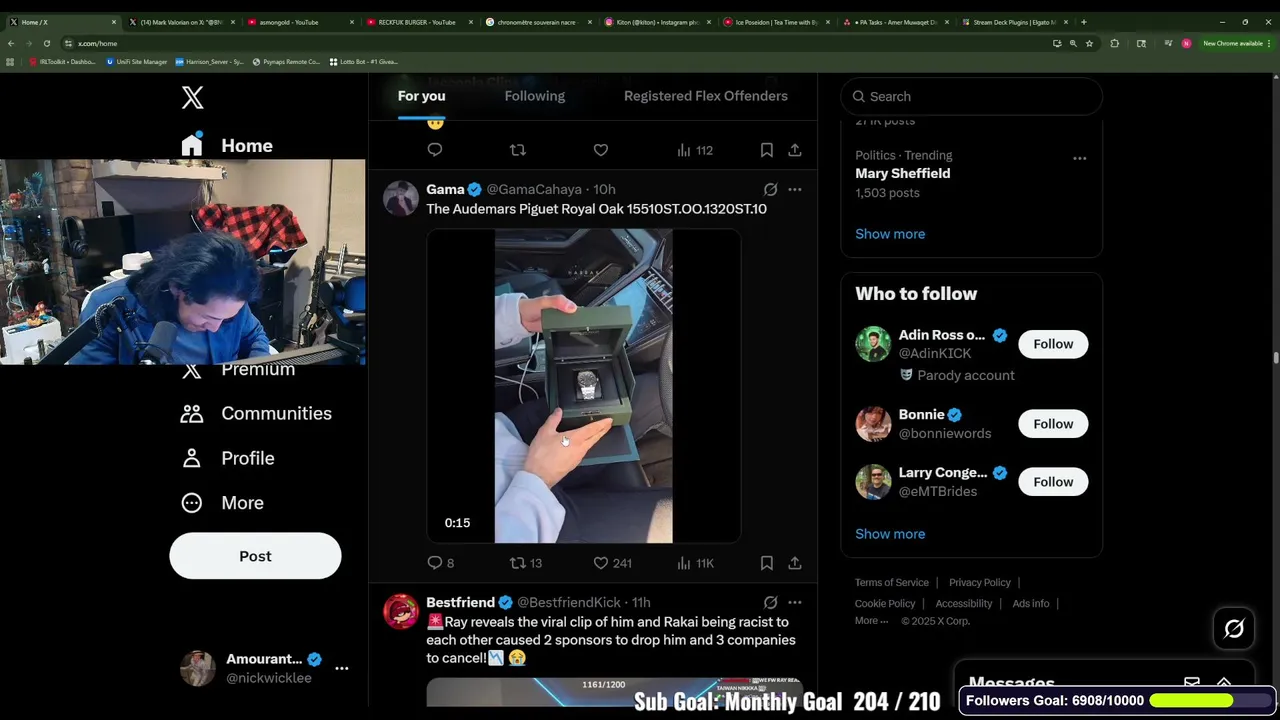Screen dimensions: 1280x720
Task: Open Adin Ross profile avatar
Action: [x=873, y=344]
